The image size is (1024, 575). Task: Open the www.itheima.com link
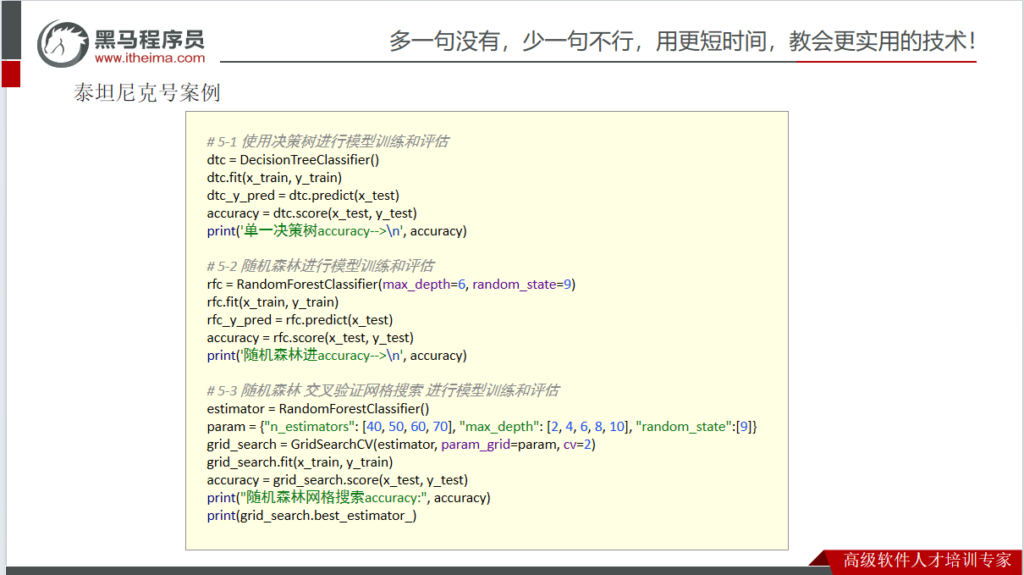coord(150,59)
